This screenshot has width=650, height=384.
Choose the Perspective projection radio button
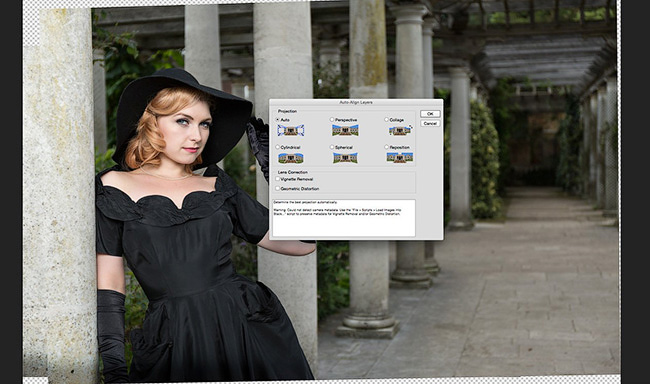point(332,119)
